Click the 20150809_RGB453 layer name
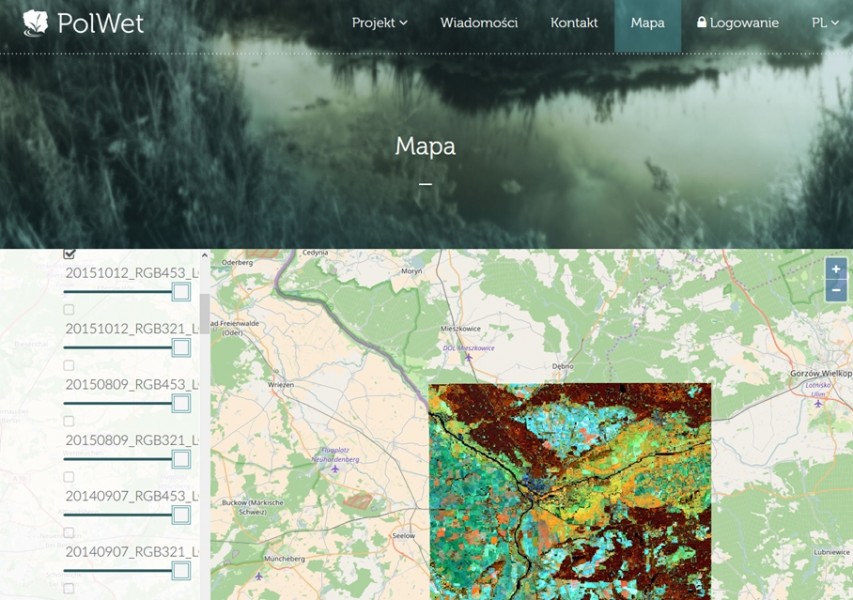The width and height of the screenshot is (853, 600). coord(131,385)
